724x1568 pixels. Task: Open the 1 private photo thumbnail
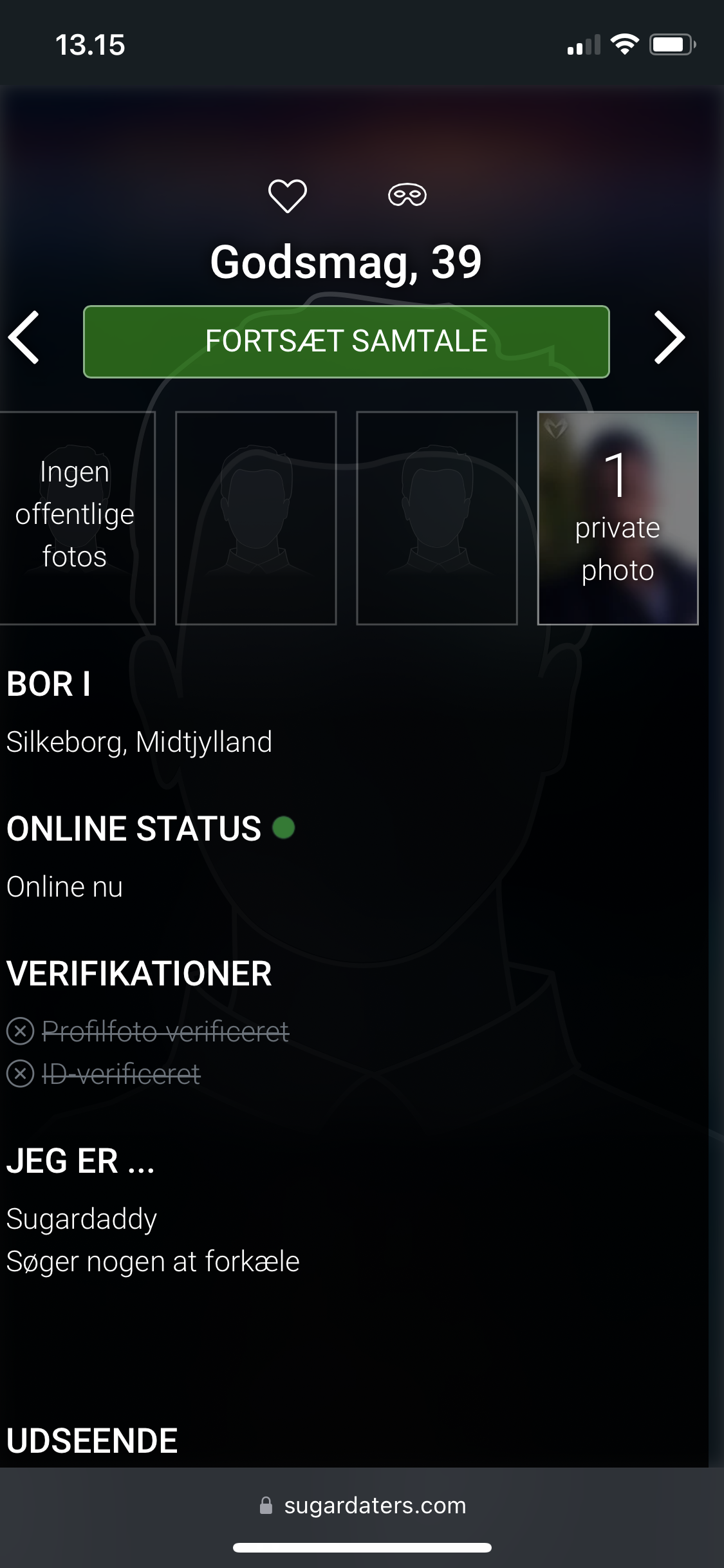click(x=618, y=518)
